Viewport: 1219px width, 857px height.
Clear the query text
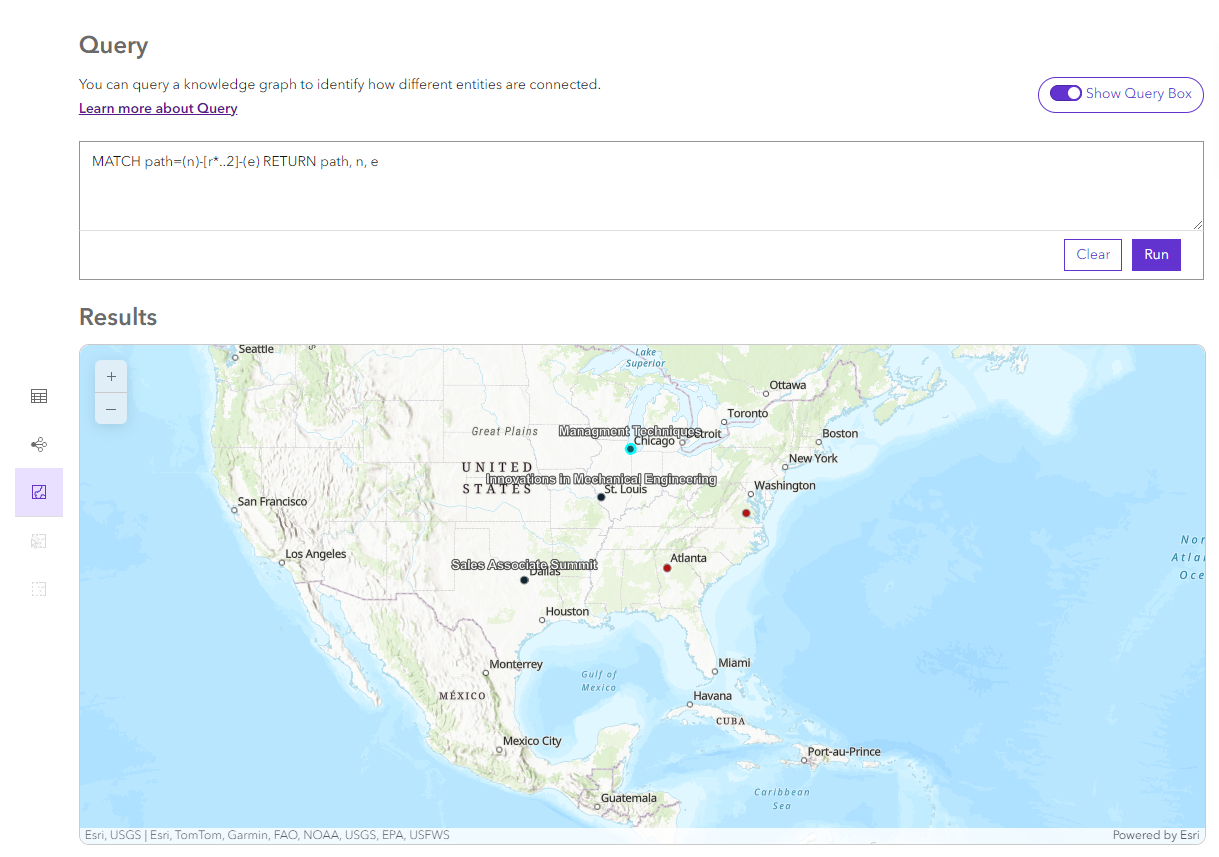(x=1092, y=254)
